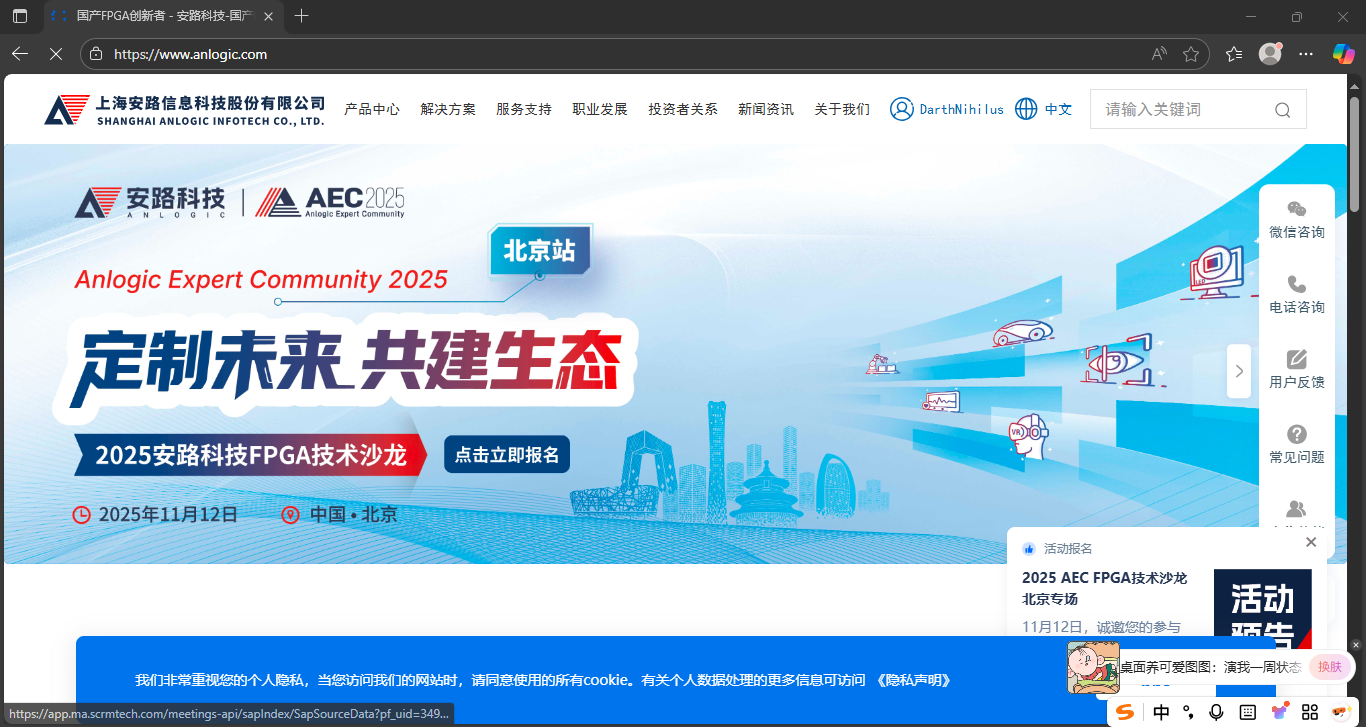The height and width of the screenshot is (727, 1366).
Task: Toggle Chinese/English input mode in Sogou bar
Action: pos(1161,712)
